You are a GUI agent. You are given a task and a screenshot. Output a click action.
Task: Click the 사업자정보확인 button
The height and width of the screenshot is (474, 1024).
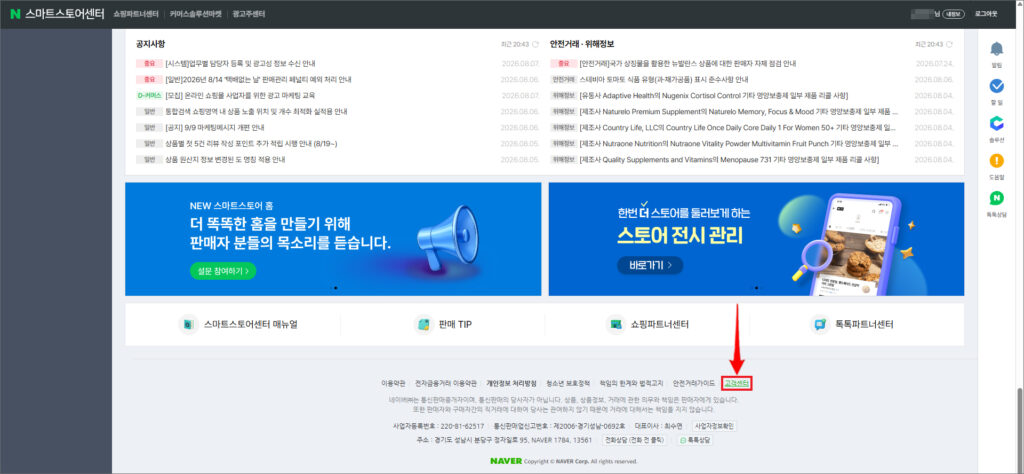714,426
